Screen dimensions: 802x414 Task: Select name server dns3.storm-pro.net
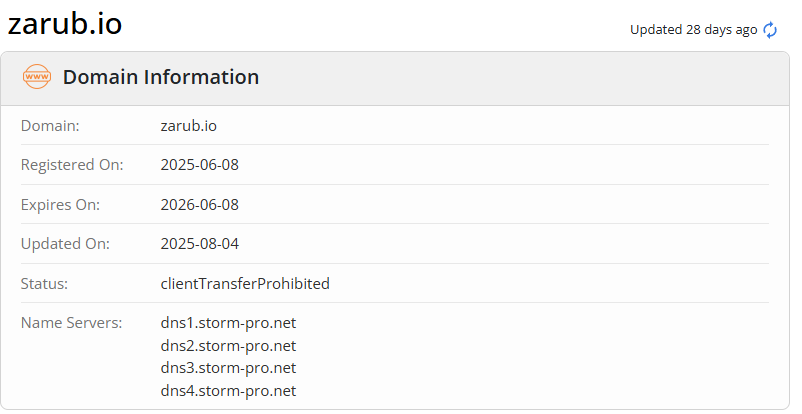(x=228, y=368)
